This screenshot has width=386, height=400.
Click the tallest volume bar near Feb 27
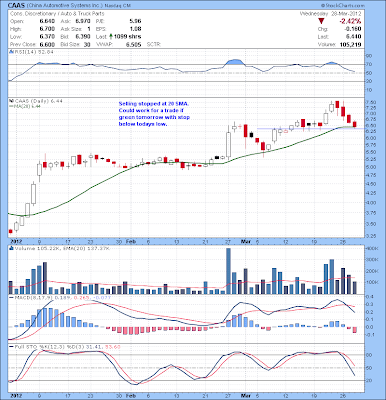228,271
